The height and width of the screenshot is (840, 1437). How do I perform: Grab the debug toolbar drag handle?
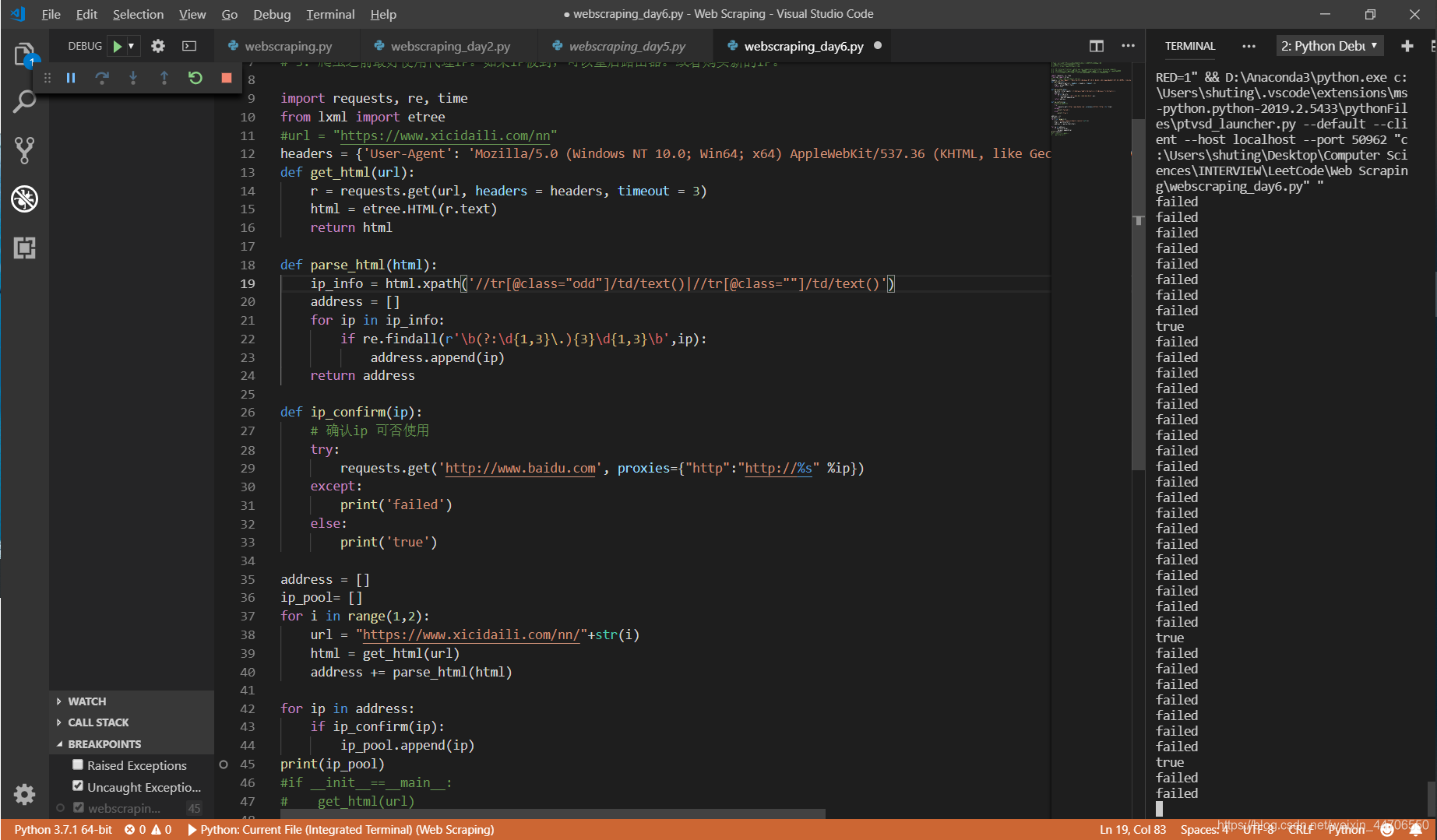point(48,78)
